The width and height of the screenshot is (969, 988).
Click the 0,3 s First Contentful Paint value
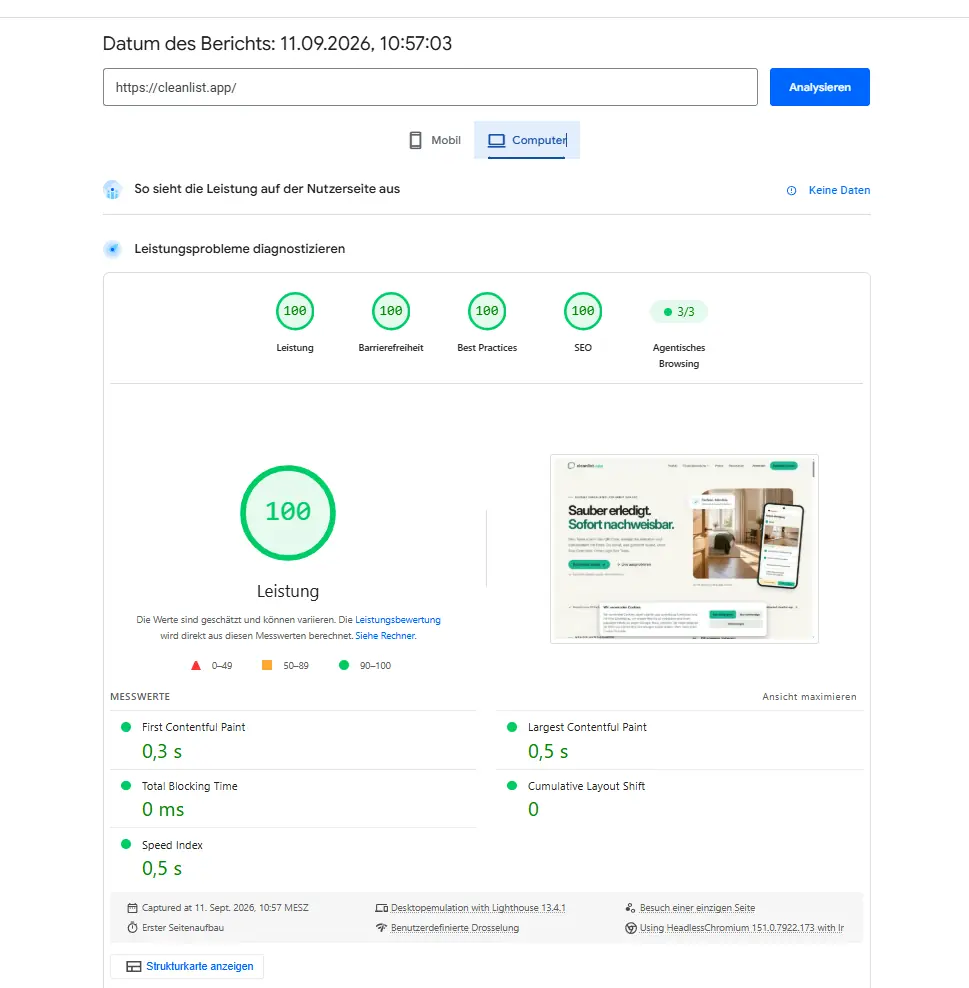coord(162,751)
